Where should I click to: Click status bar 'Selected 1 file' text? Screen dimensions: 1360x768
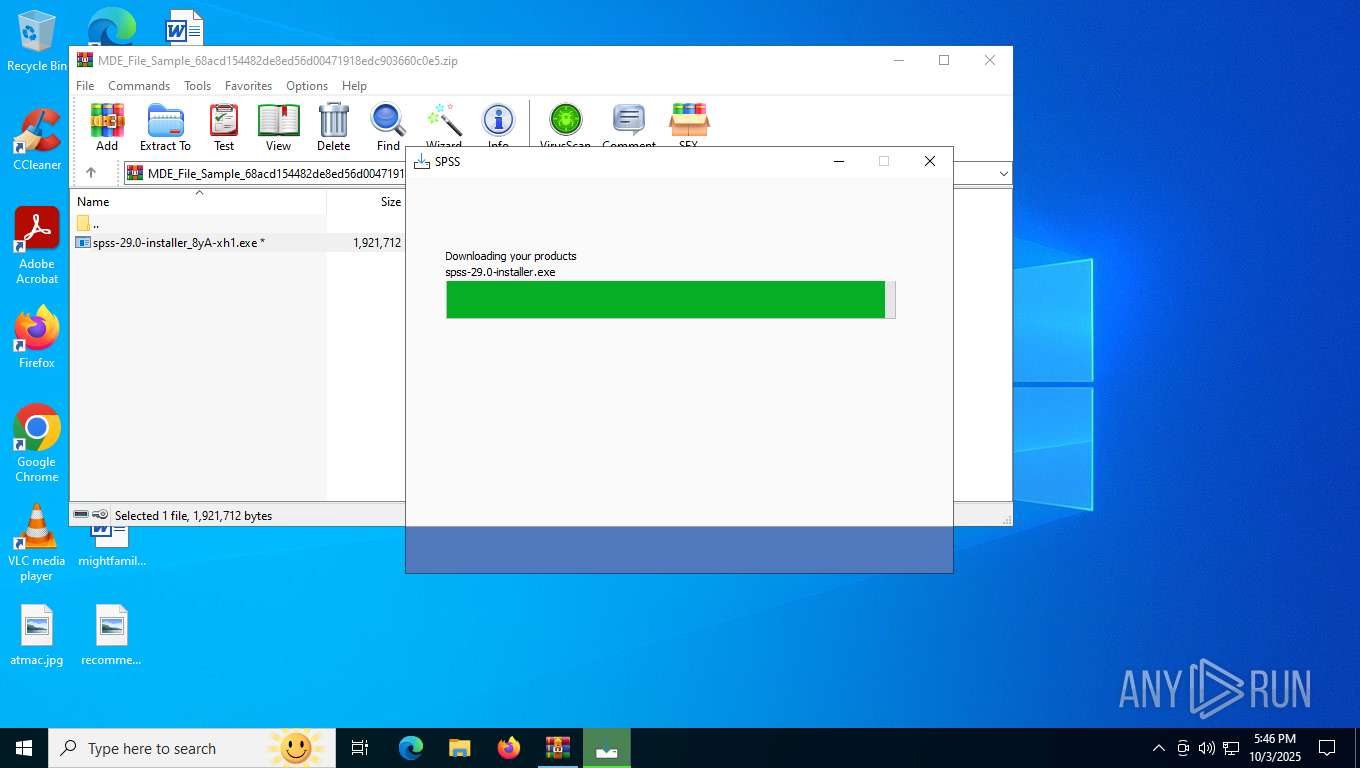193,516
